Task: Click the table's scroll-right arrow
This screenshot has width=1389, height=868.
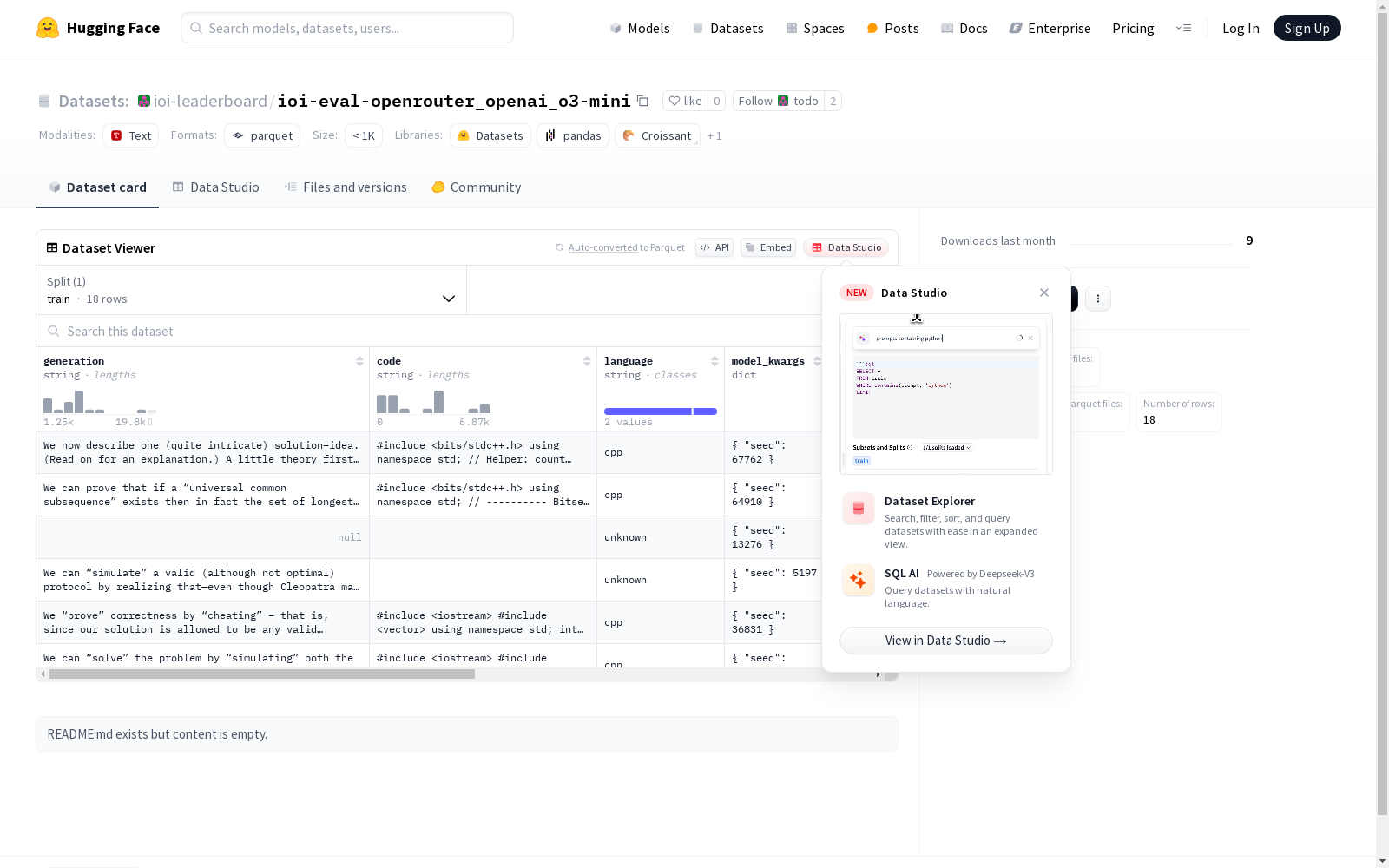Action: tap(879, 674)
